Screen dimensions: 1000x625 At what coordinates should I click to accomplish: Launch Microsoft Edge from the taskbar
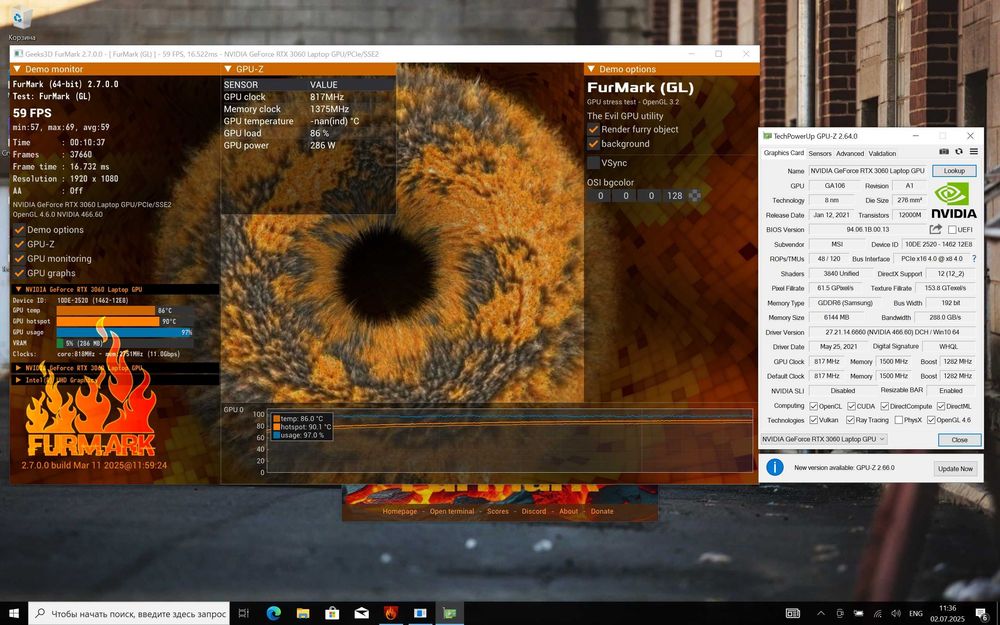(274, 614)
